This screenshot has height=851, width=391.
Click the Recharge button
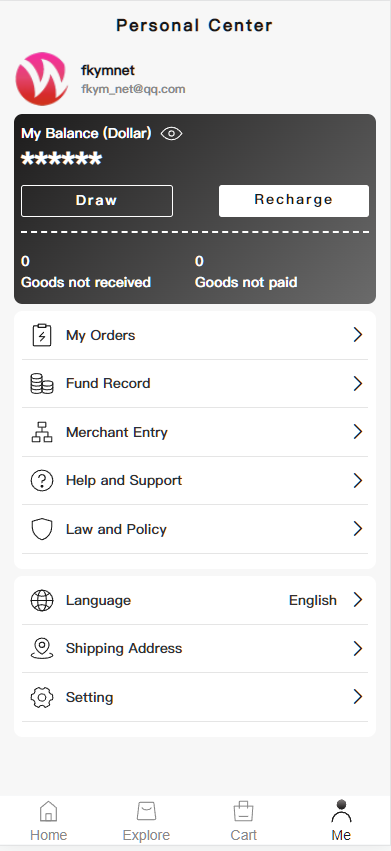pyautogui.click(x=294, y=201)
